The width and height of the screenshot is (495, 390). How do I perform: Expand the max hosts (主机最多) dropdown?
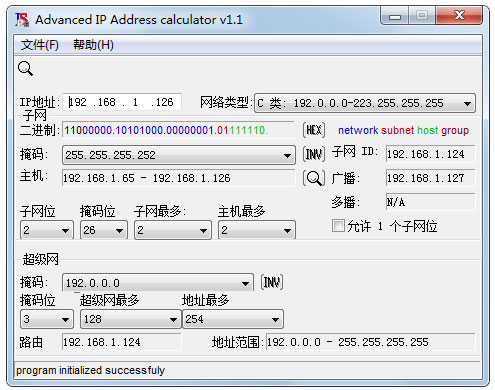257,230
